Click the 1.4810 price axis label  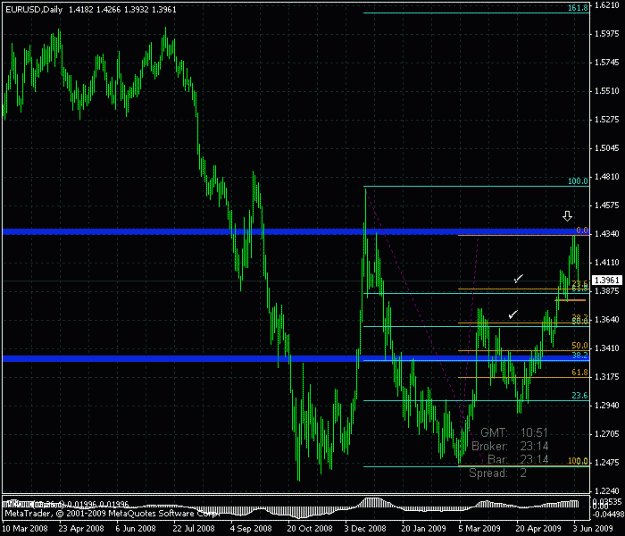tap(607, 177)
